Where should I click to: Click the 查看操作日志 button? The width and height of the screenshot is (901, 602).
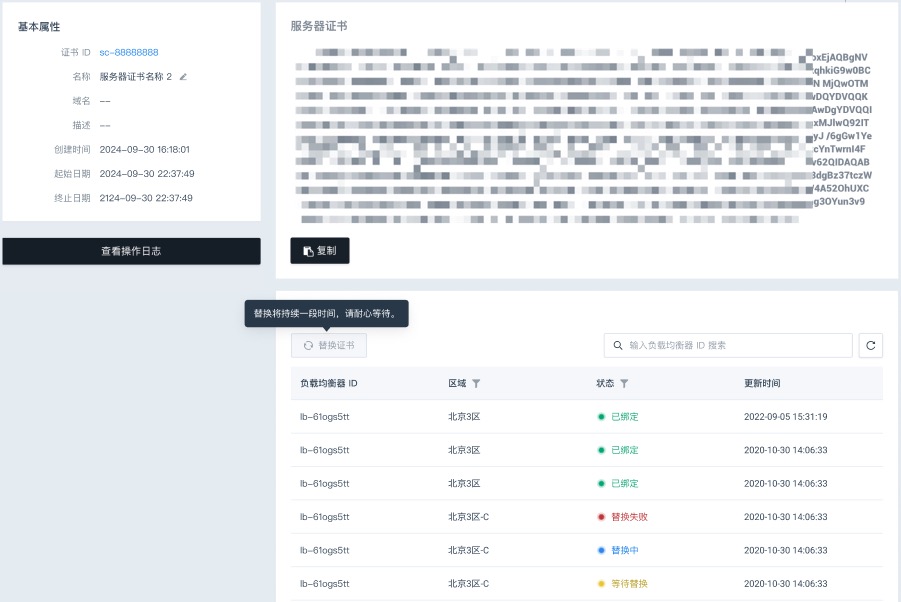tap(131, 251)
